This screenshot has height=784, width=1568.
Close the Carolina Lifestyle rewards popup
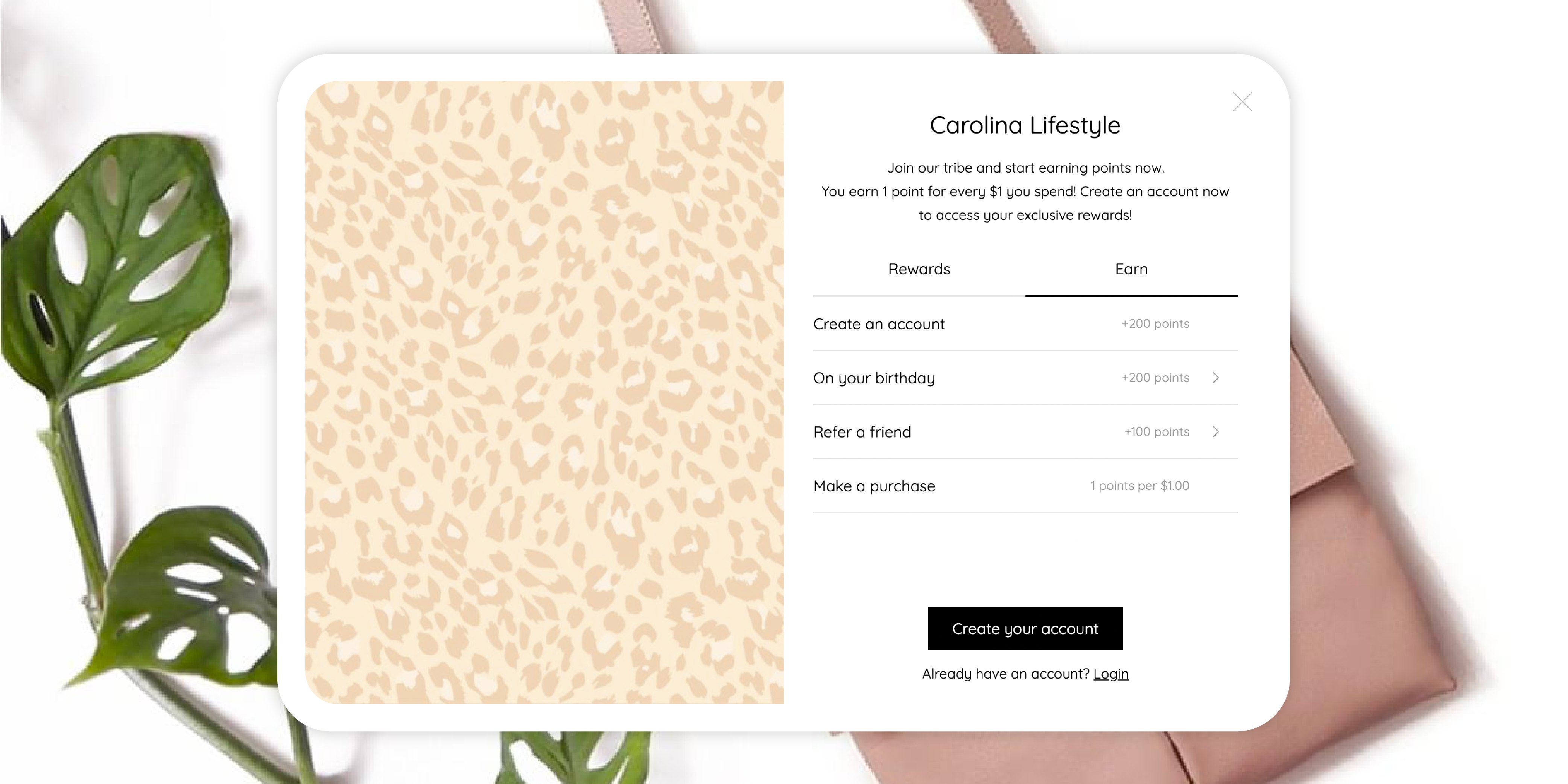click(1243, 102)
